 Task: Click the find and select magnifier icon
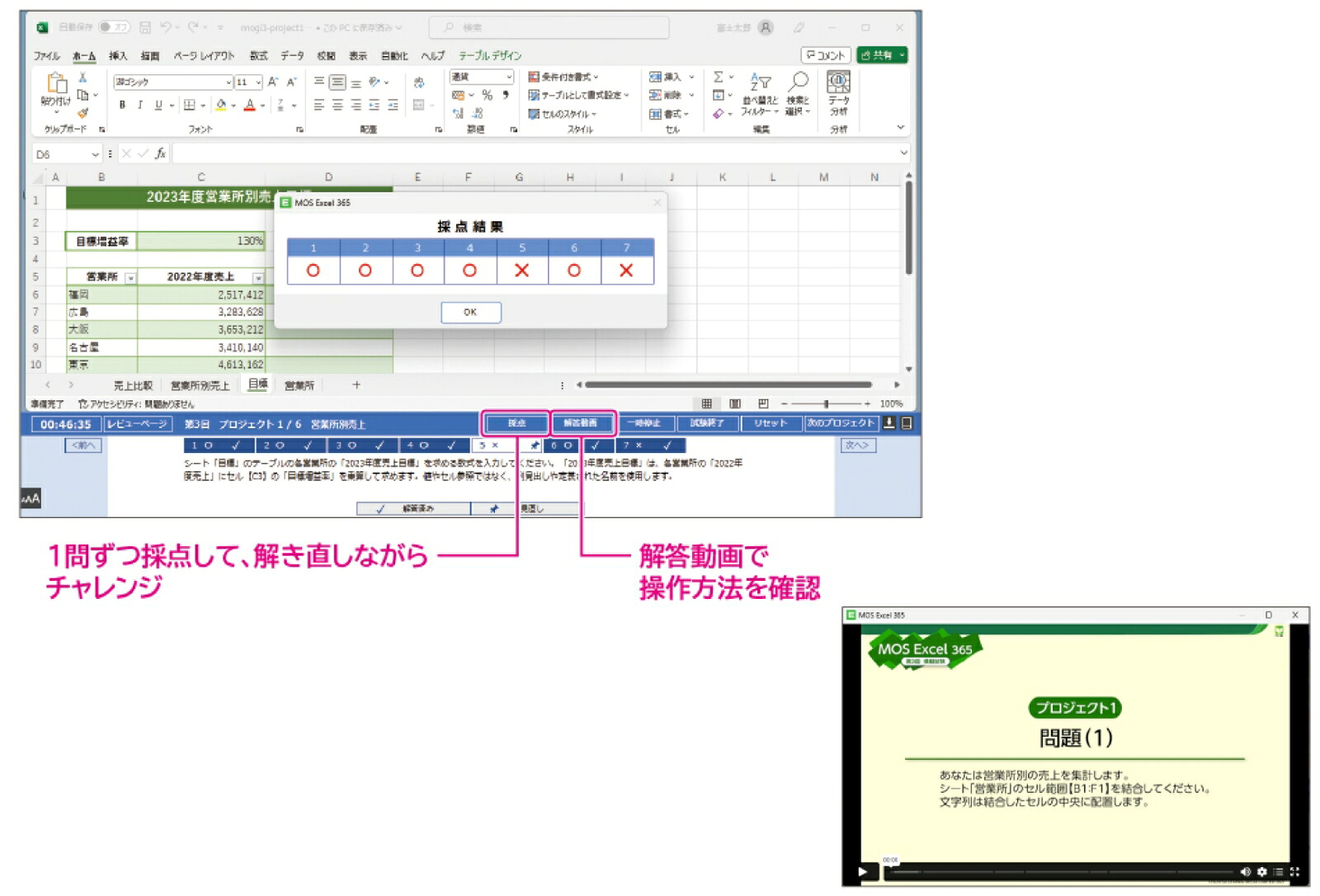click(x=798, y=81)
